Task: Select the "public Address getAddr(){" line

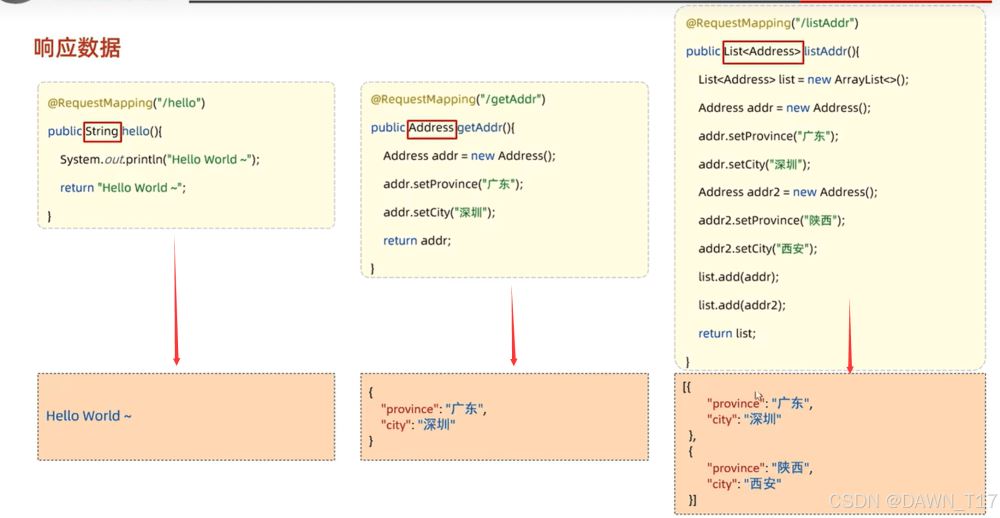Action: (443, 128)
